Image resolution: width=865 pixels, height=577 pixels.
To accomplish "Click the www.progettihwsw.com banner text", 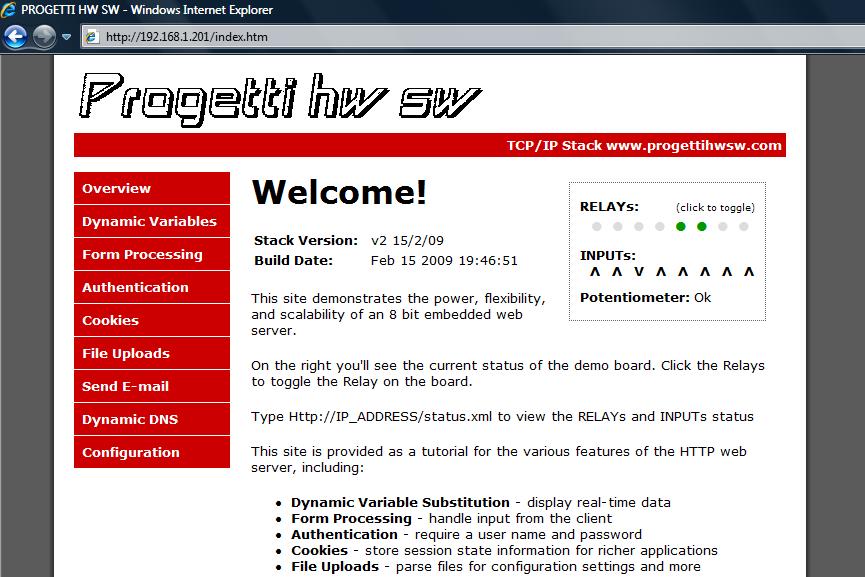I will [x=693, y=146].
